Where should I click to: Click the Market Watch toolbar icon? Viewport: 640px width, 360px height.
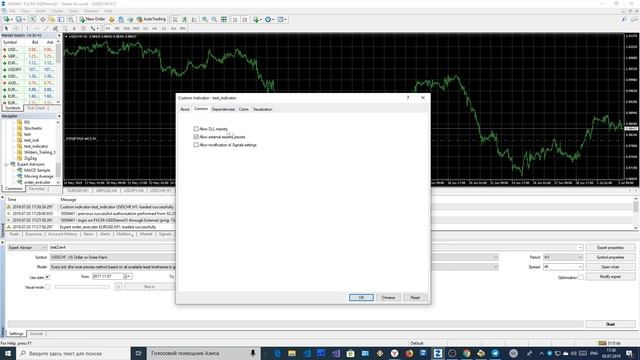[33, 19]
